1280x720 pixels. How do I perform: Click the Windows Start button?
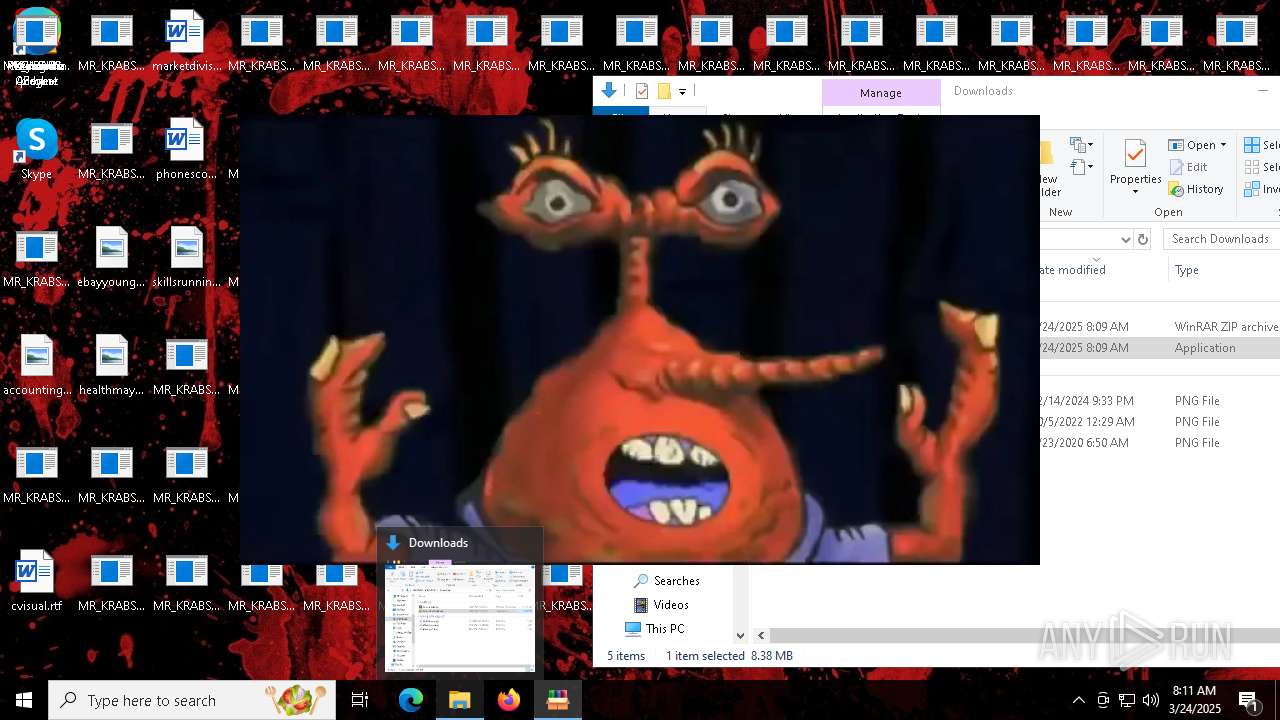point(24,700)
